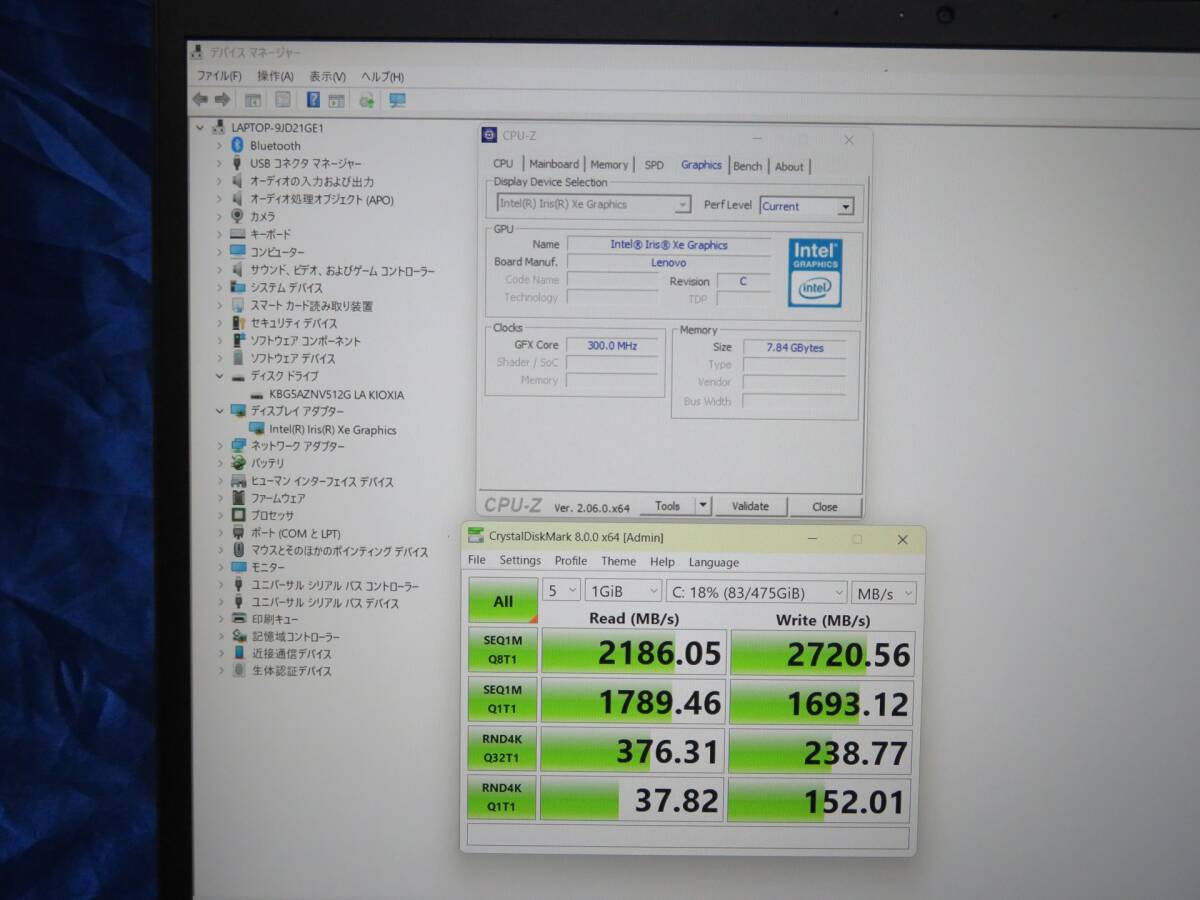Select the 生体認証デバイス category icon
Image resolution: width=1200 pixels, height=900 pixels.
238,671
